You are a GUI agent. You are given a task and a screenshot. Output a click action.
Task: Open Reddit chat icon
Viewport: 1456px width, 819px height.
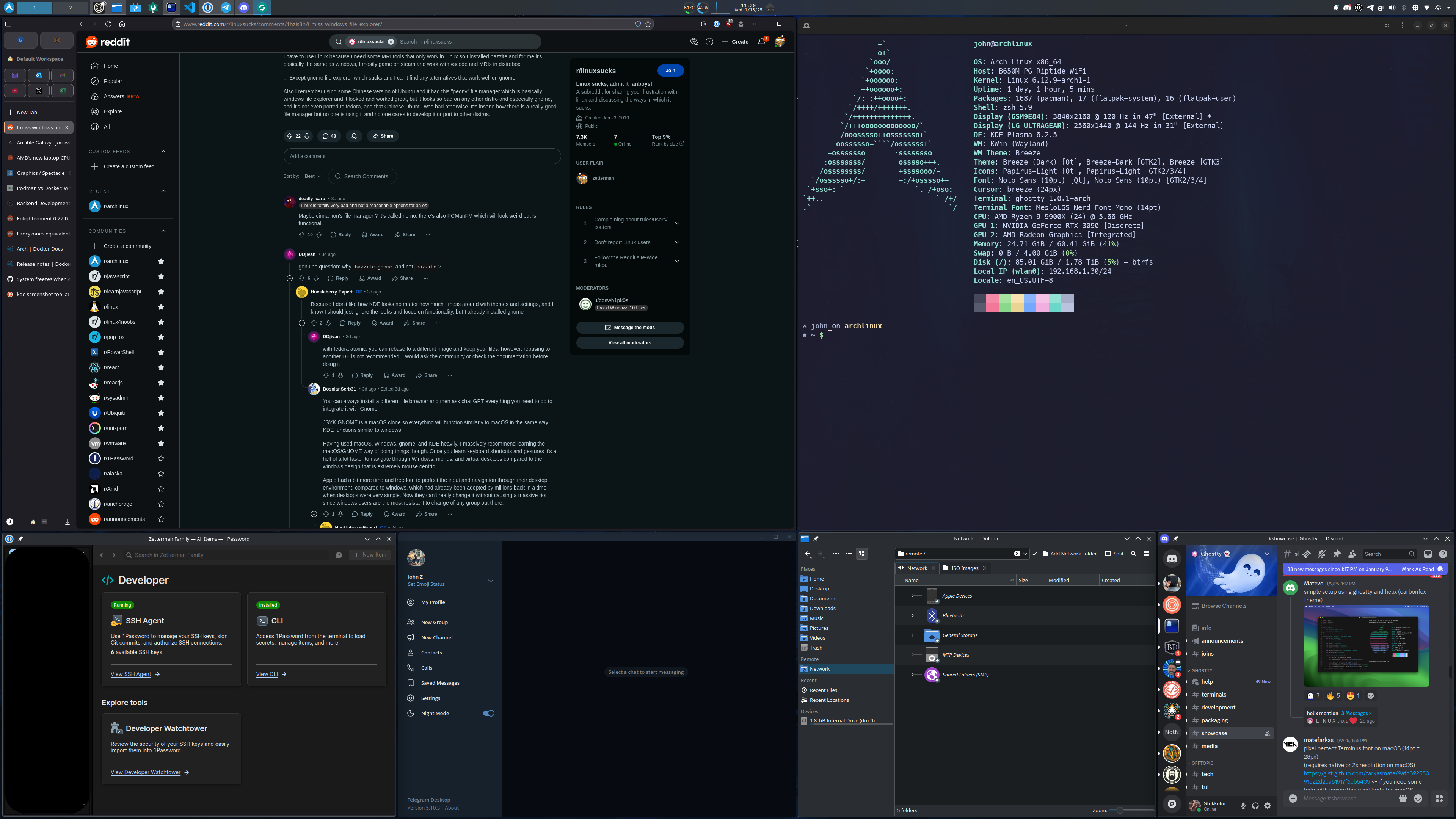click(x=709, y=42)
